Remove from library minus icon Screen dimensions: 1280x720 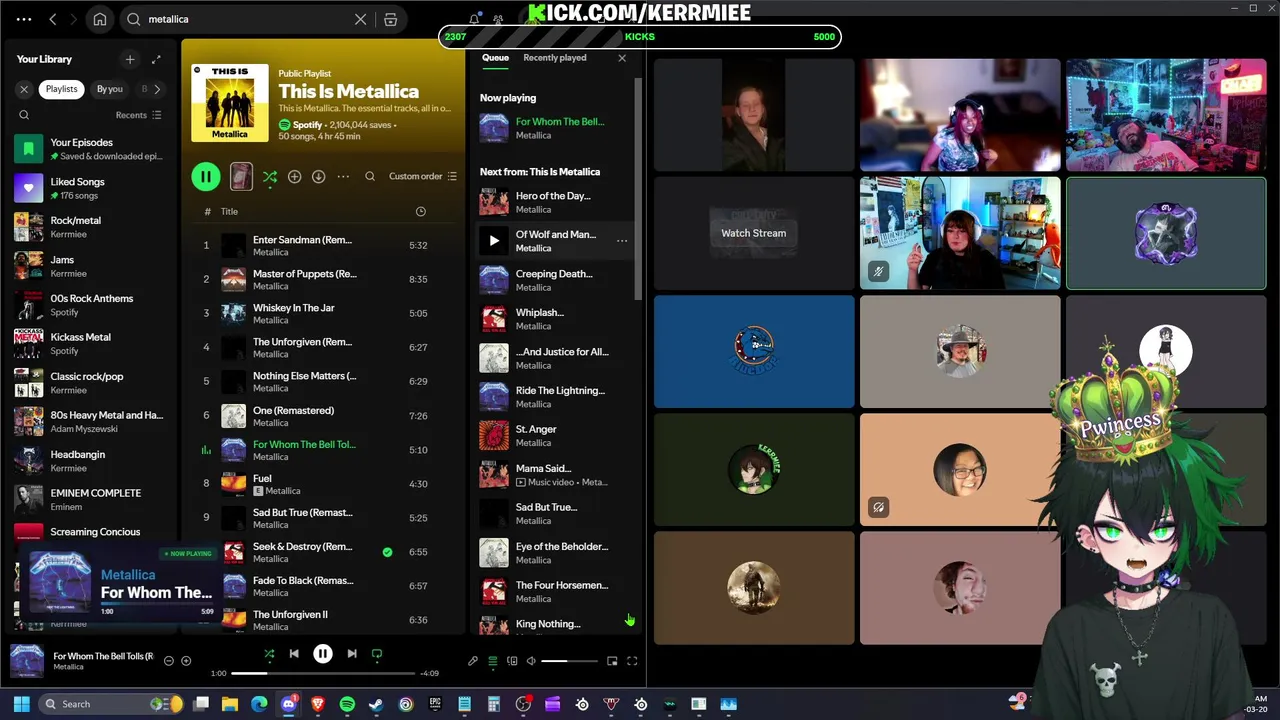tap(168, 661)
